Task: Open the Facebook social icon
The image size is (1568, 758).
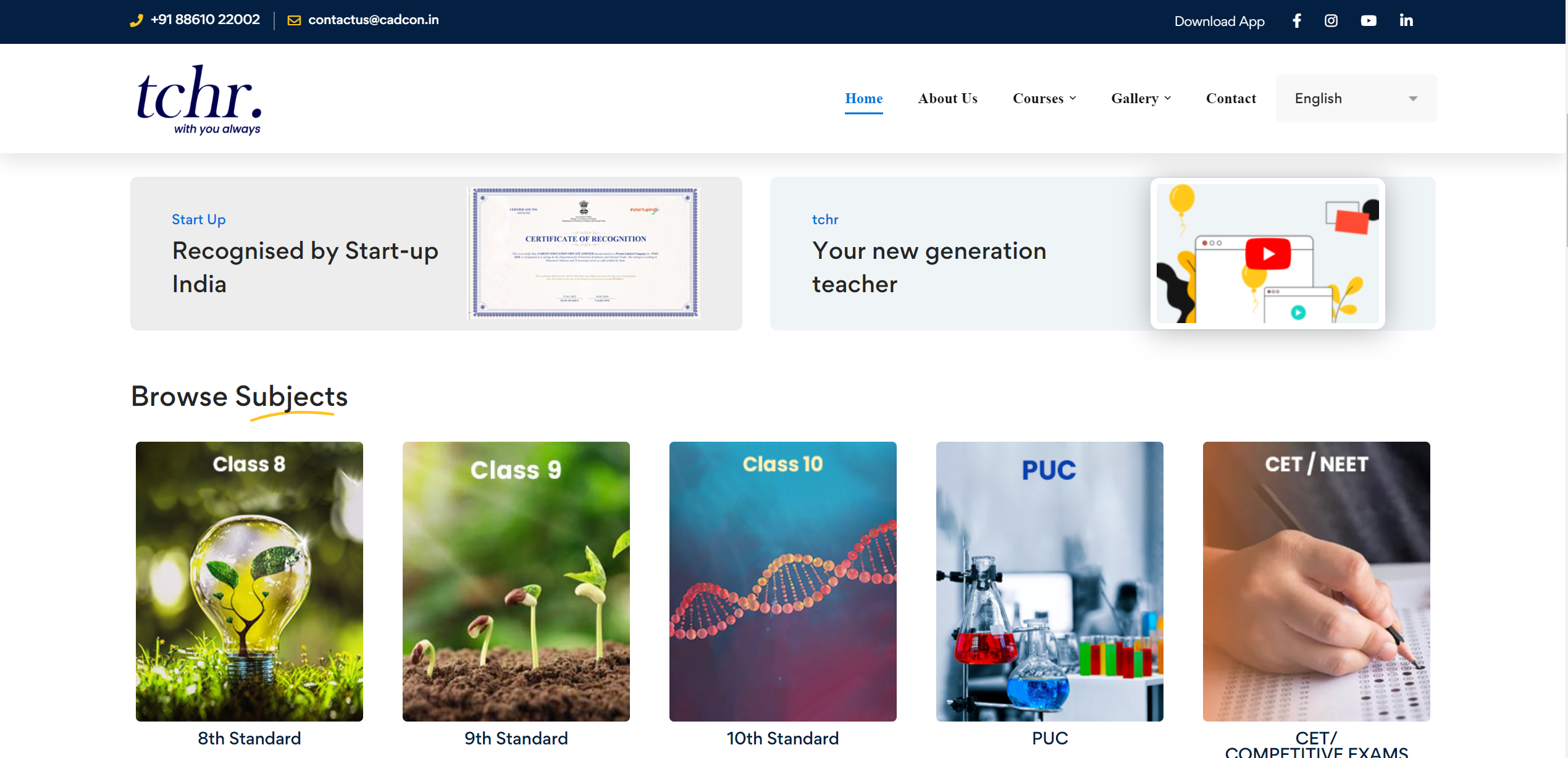Action: click(x=1297, y=21)
